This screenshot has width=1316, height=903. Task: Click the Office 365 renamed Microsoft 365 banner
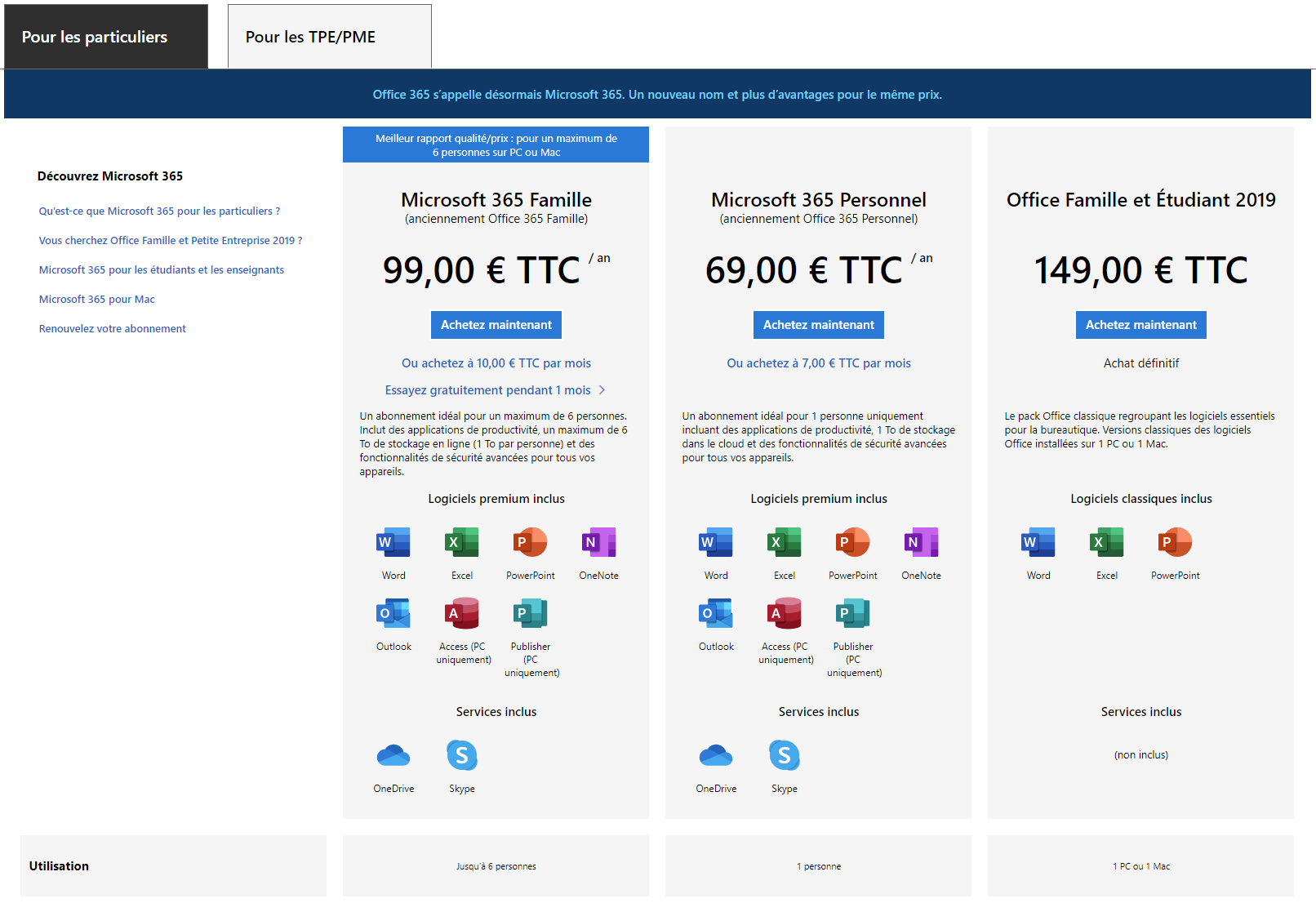(x=657, y=95)
